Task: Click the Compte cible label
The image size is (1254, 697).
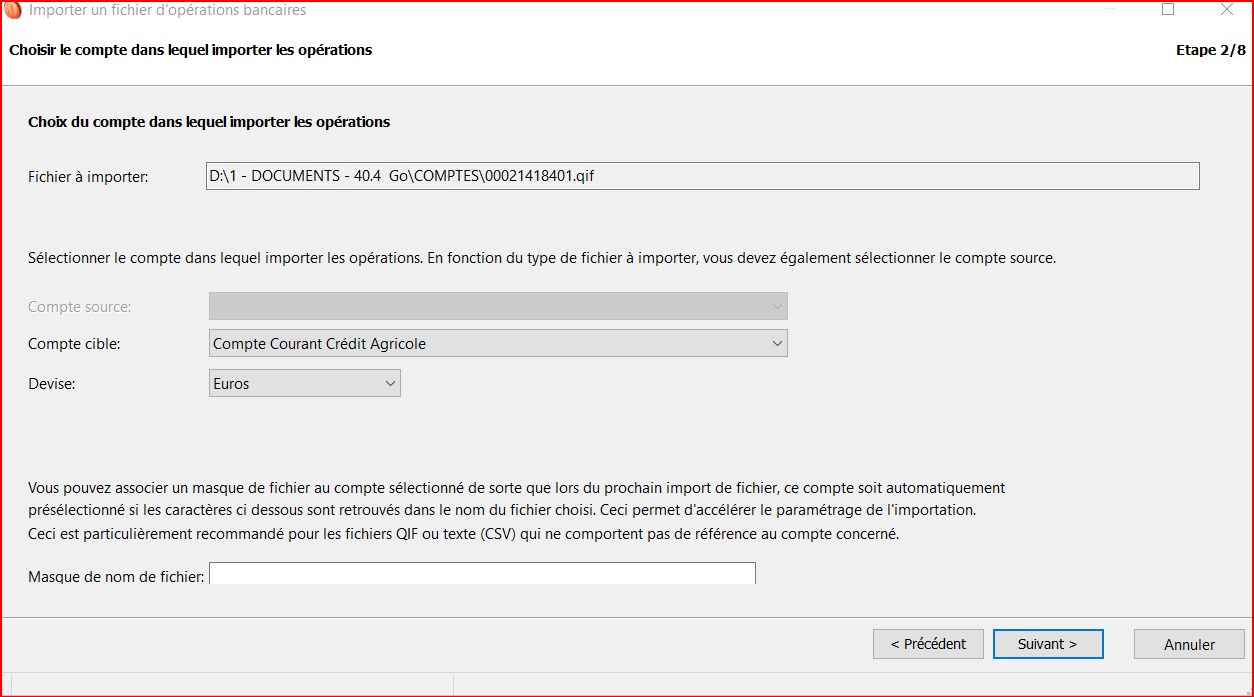Action: (x=74, y=344)
